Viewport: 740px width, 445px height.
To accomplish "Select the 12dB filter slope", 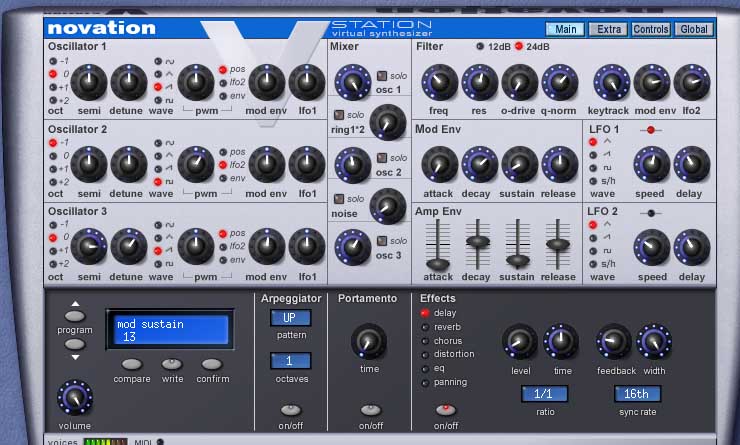I will 480,46.
